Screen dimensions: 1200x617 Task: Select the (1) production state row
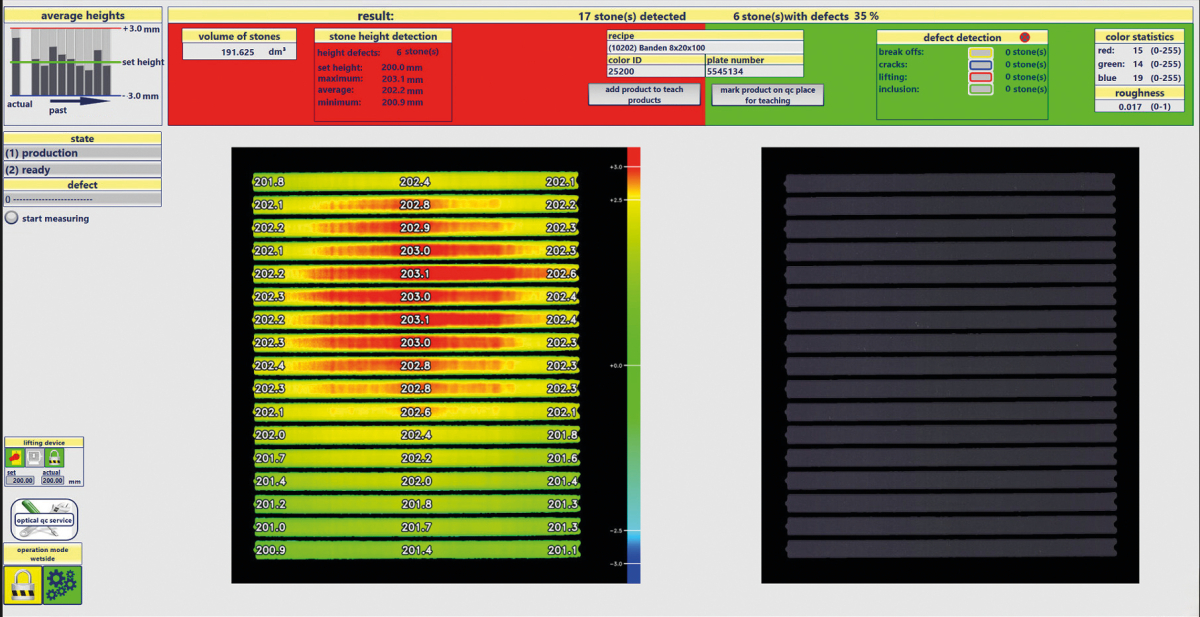82,153
